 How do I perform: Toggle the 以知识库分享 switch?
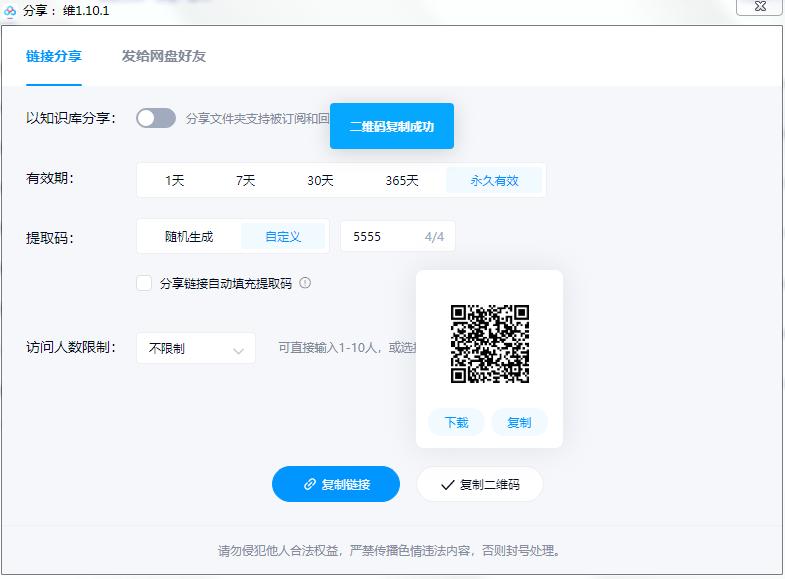(156, 118)
